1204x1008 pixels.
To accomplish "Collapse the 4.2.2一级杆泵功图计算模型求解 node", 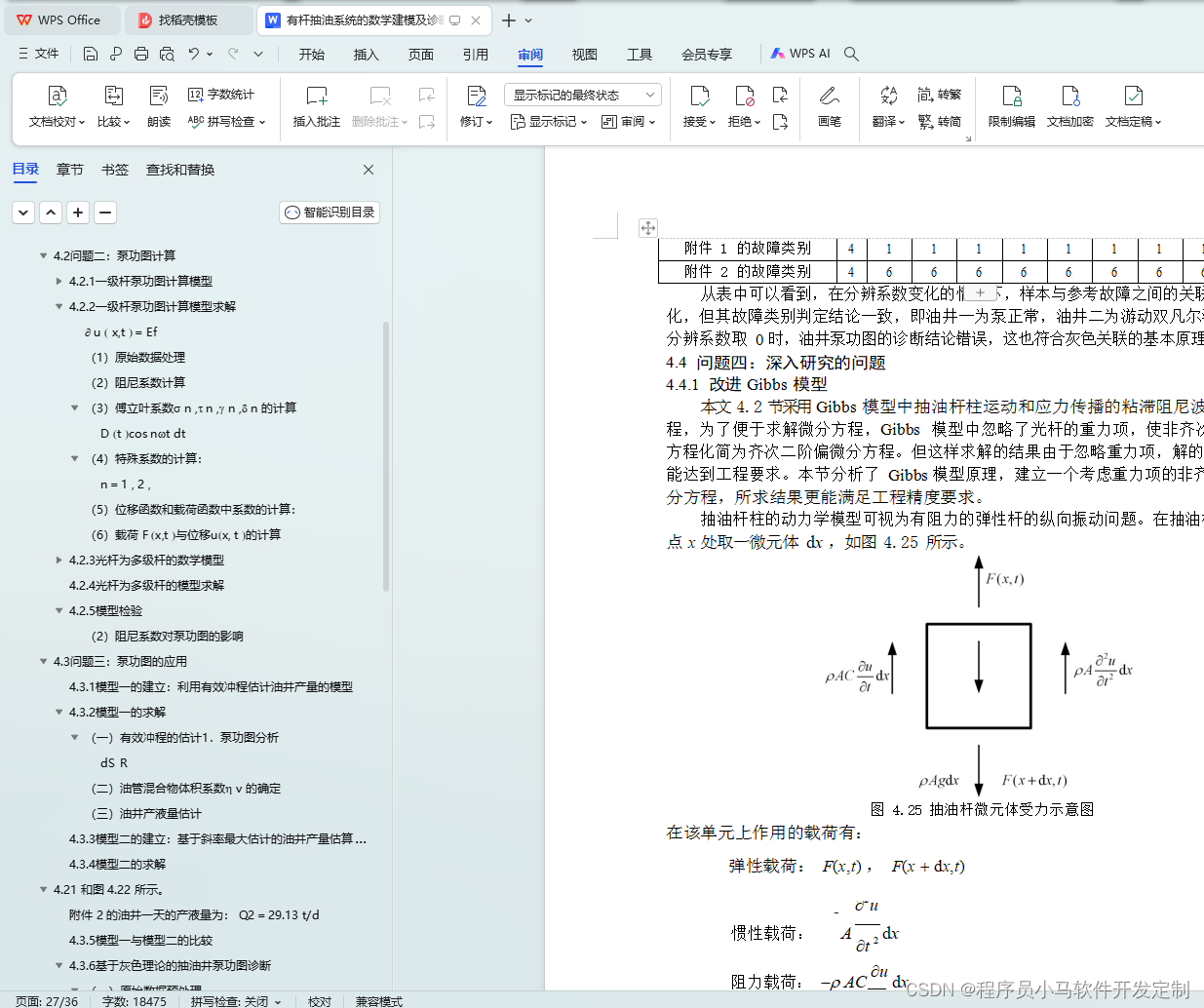I will 58,307.
